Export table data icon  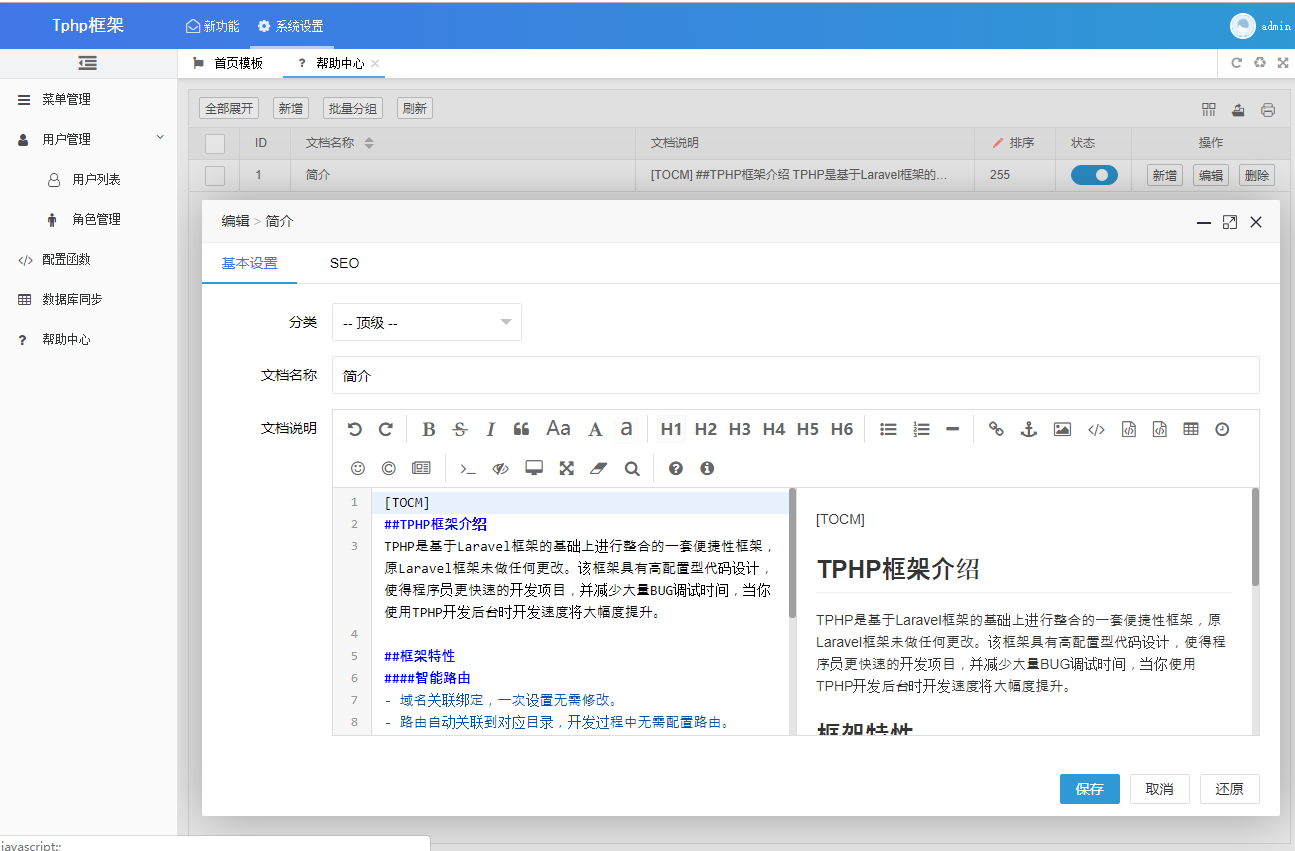tap(1238, 110)
